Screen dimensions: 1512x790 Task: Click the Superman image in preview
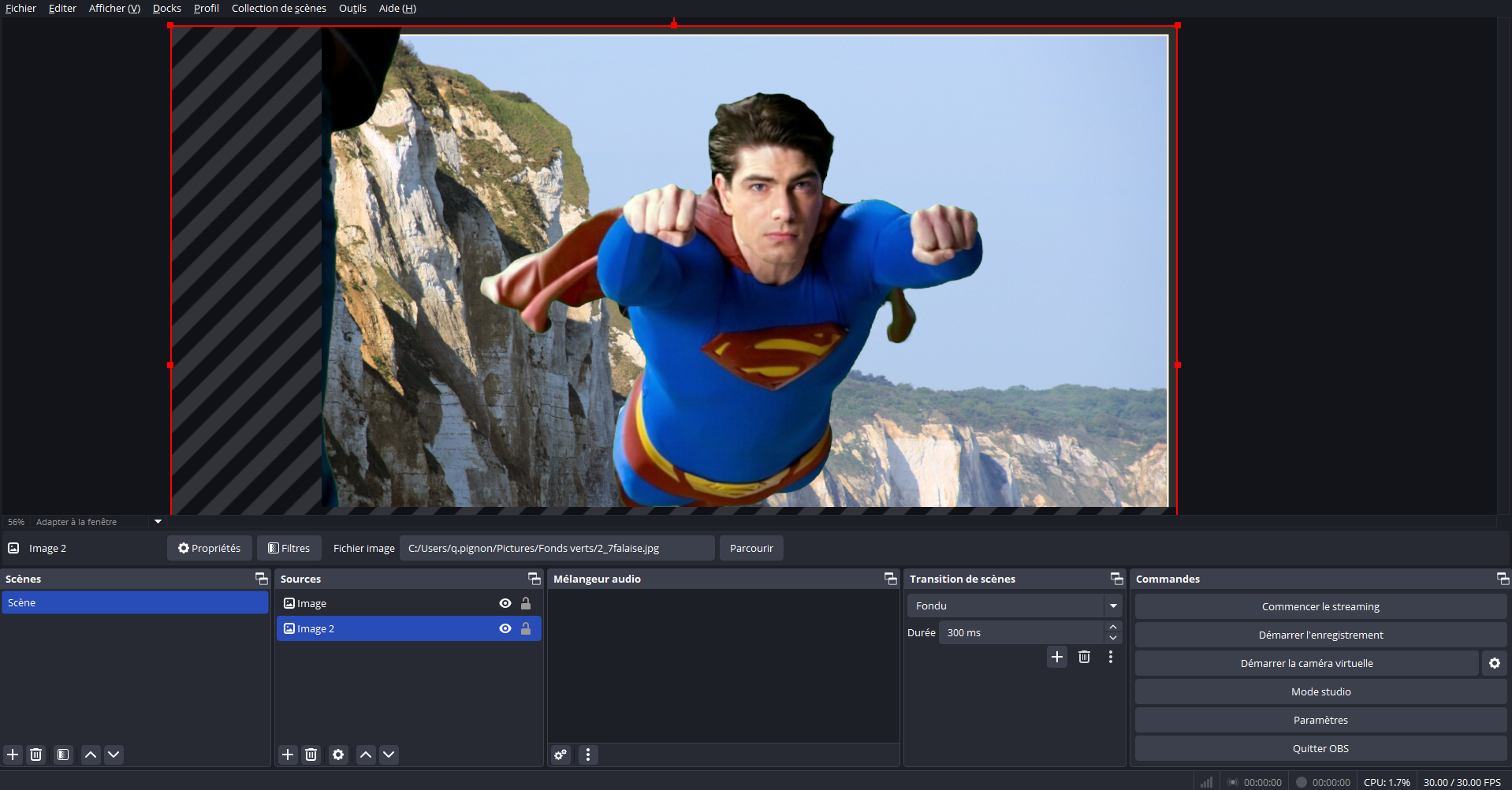[733, 300]
